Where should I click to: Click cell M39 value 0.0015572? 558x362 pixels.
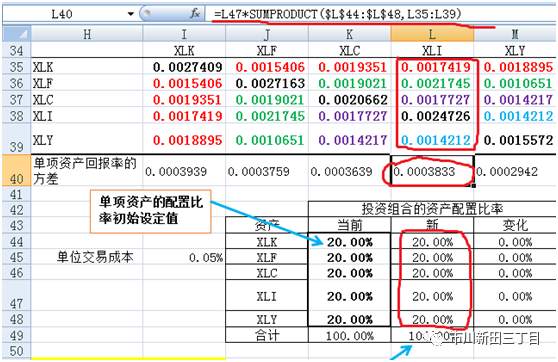(518, 140)
